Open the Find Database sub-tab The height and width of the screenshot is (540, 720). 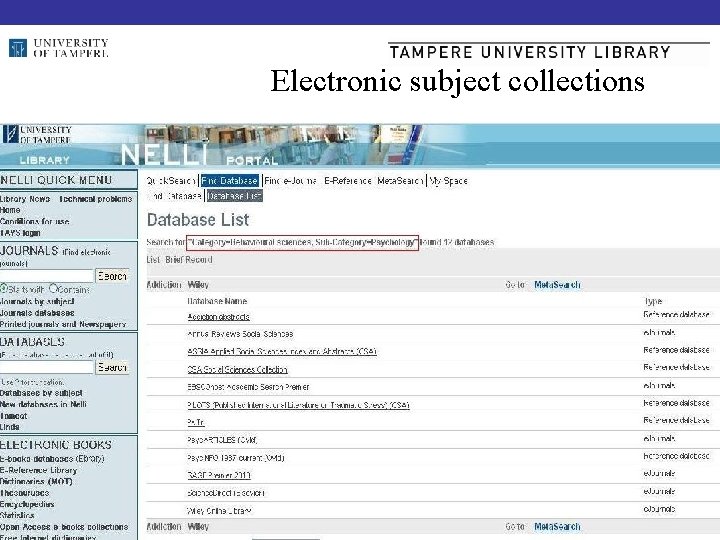(x=175, y=196)
